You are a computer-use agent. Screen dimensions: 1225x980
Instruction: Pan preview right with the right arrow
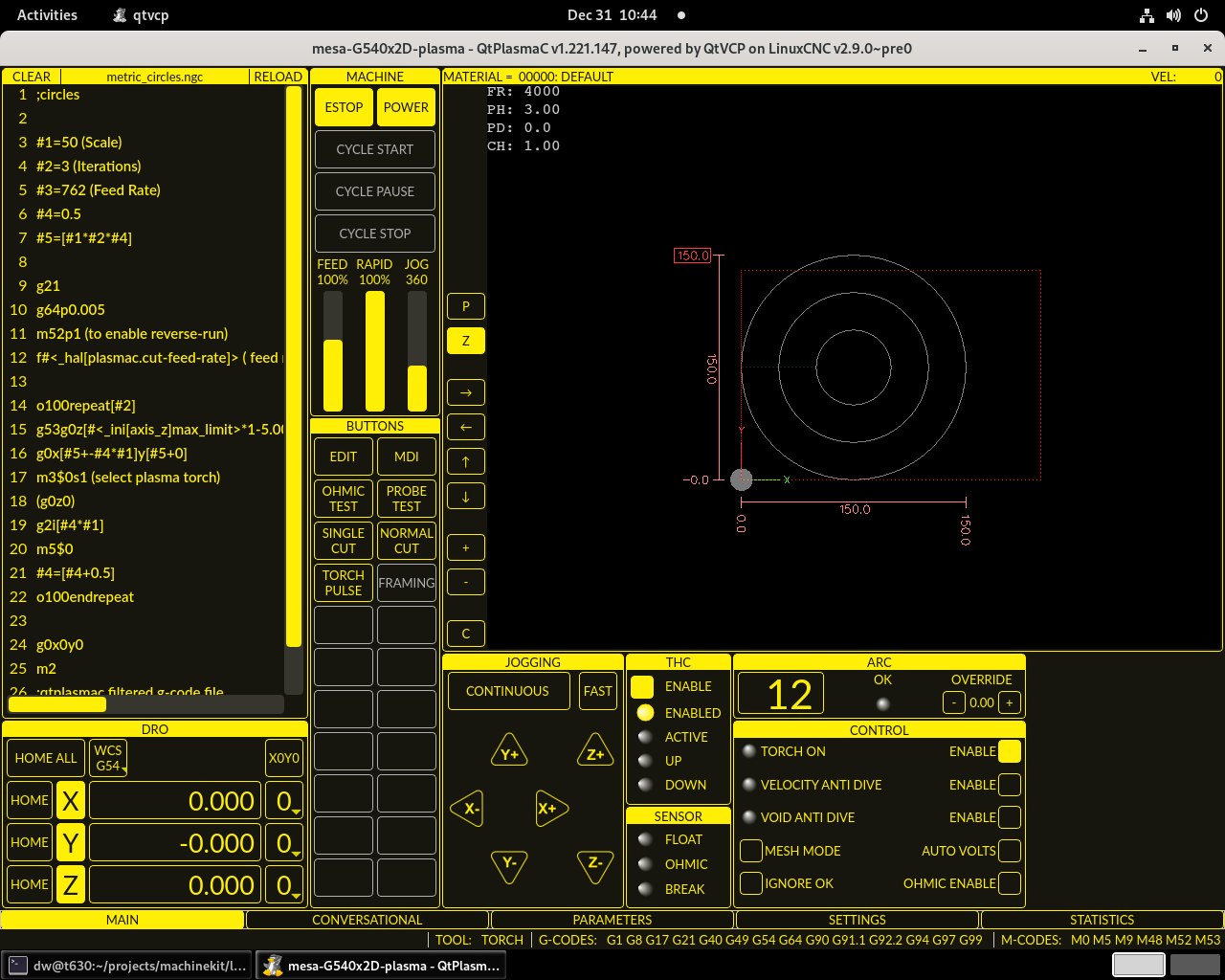(x=466, y=392)
